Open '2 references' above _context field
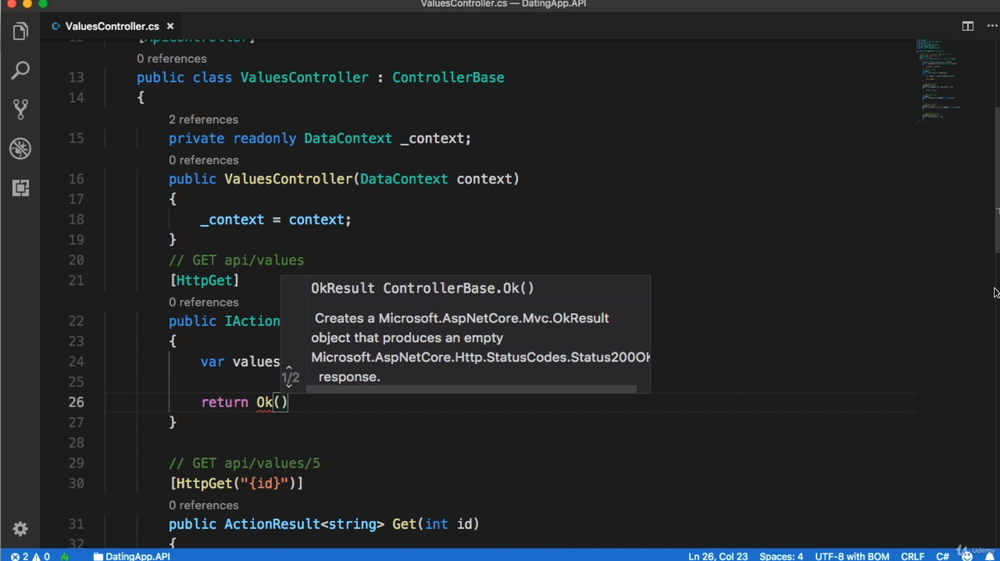The height and width of the screenshot is (561, 1000). [203, 119]
